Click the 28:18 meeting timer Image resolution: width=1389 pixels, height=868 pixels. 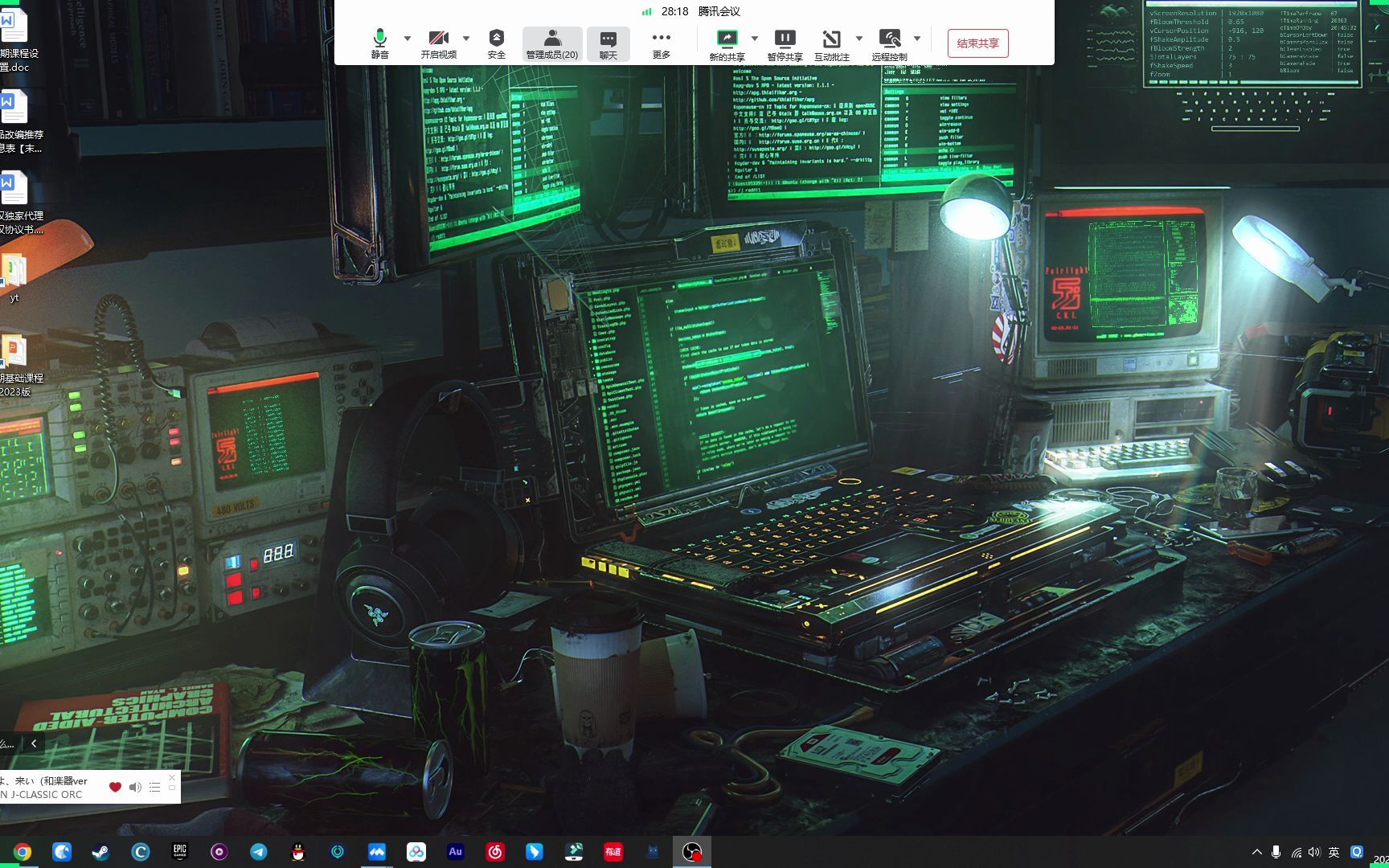[x=675, y=11]
